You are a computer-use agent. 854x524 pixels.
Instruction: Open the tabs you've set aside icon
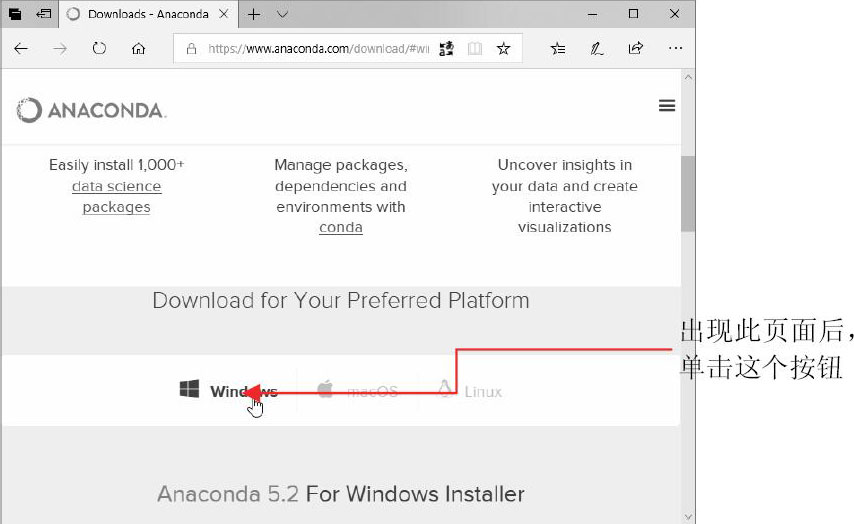15,14
